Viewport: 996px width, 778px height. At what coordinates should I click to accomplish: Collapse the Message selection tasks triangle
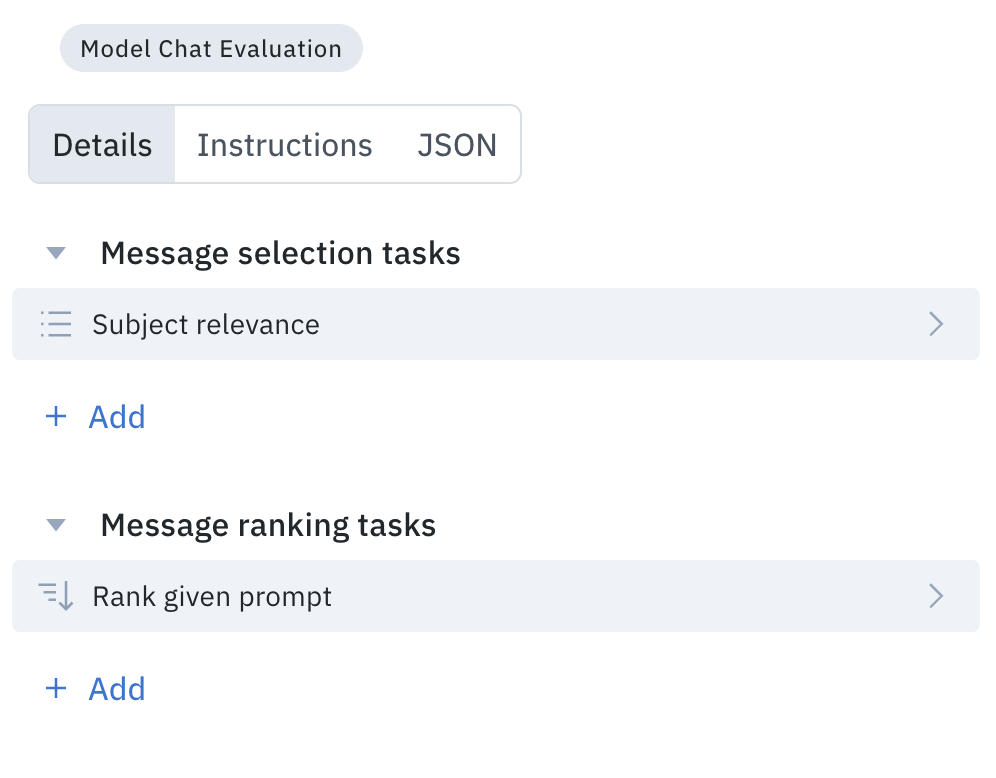pyautogui.click(x=56, y=253)
